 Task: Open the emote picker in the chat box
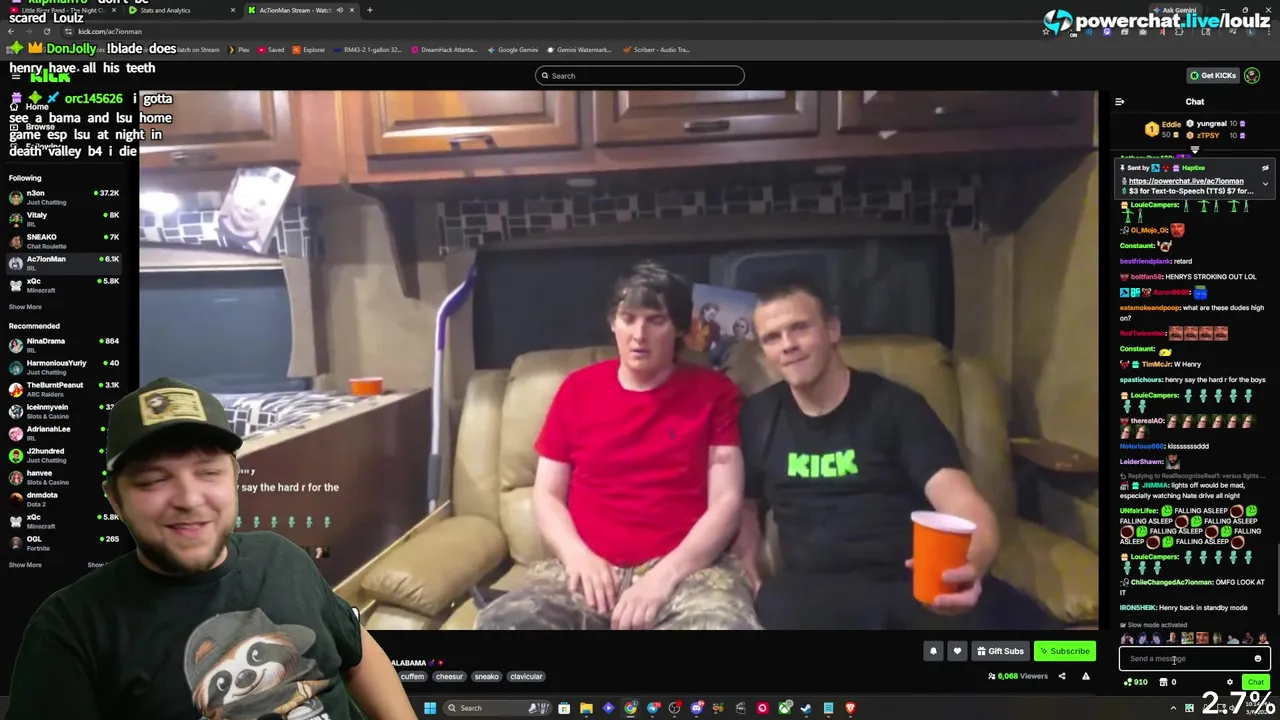tap(1258, 659)
